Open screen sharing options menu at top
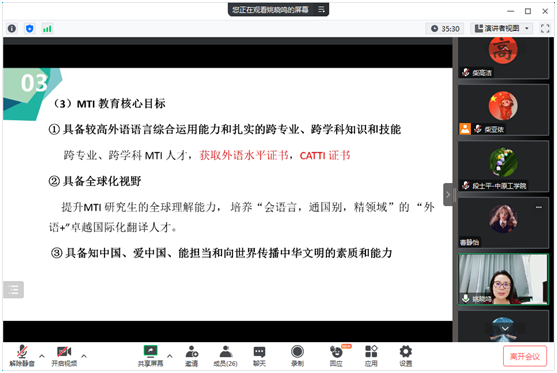 (321, 9)
